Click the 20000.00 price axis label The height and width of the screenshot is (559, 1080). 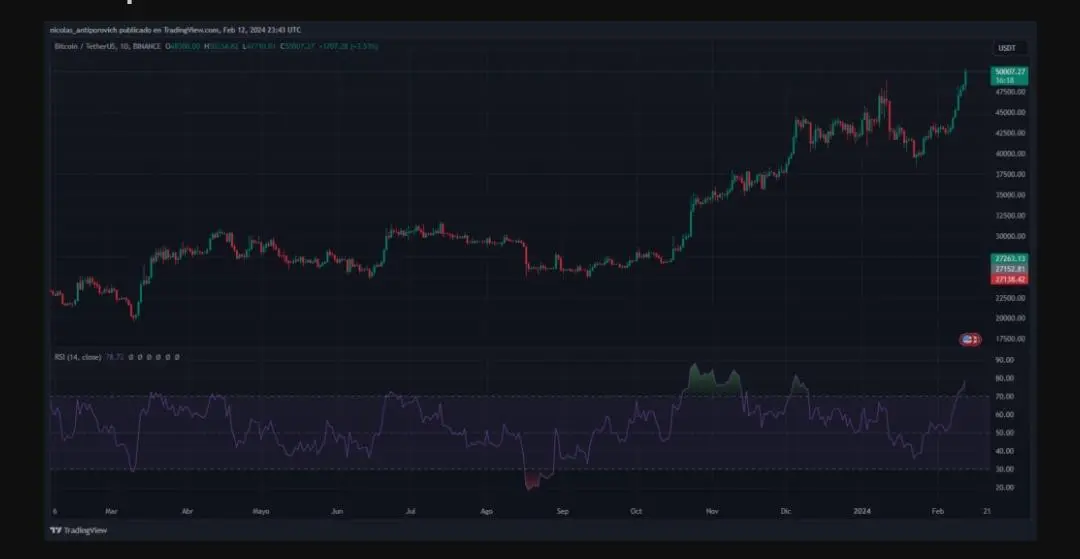click(1011, 319)
